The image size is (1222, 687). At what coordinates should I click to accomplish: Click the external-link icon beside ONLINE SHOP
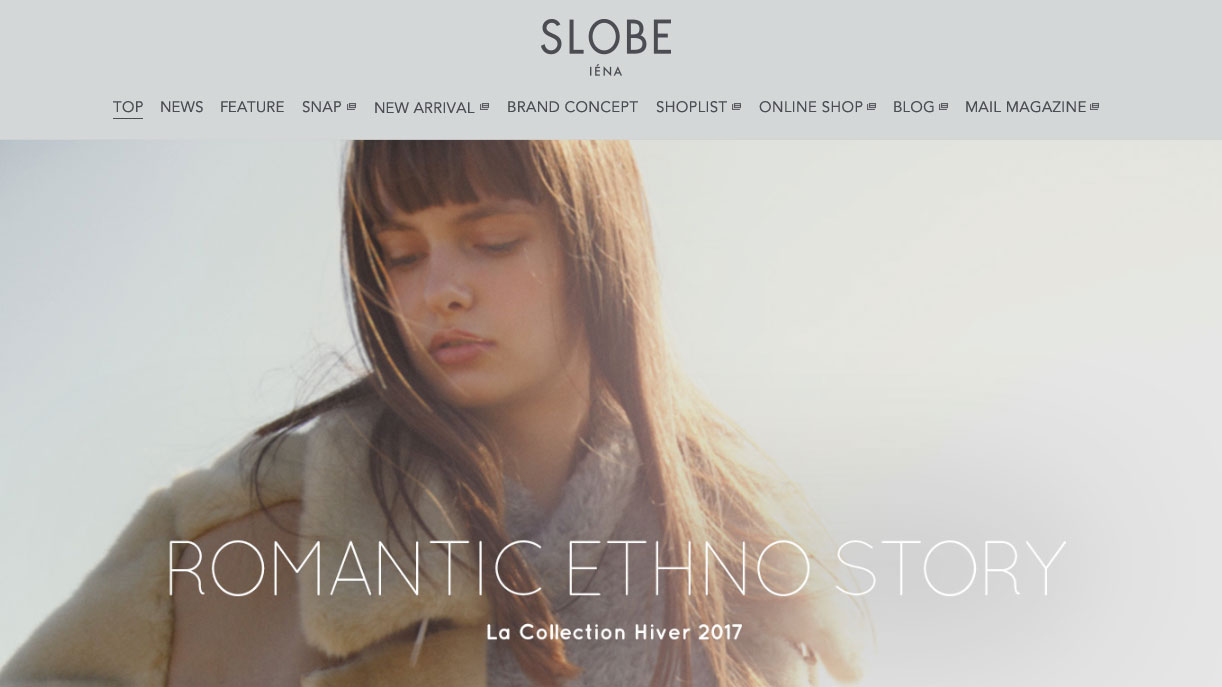(x=871, y=107)
